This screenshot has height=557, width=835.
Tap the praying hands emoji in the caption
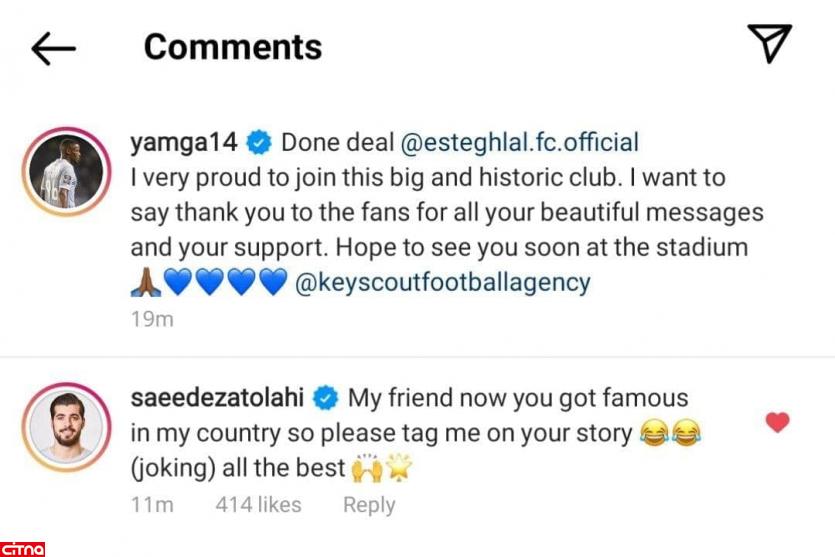(x=144, y=283)
